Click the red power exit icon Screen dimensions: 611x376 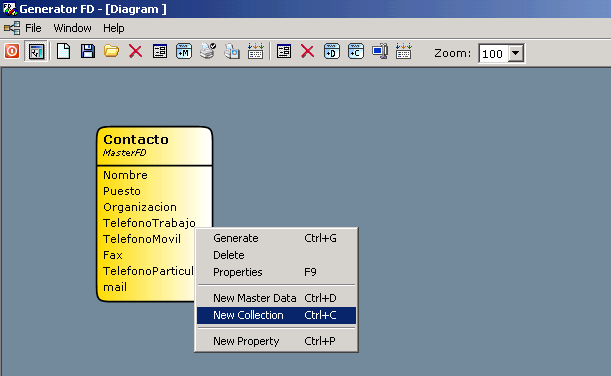click(x=12, y=51)
